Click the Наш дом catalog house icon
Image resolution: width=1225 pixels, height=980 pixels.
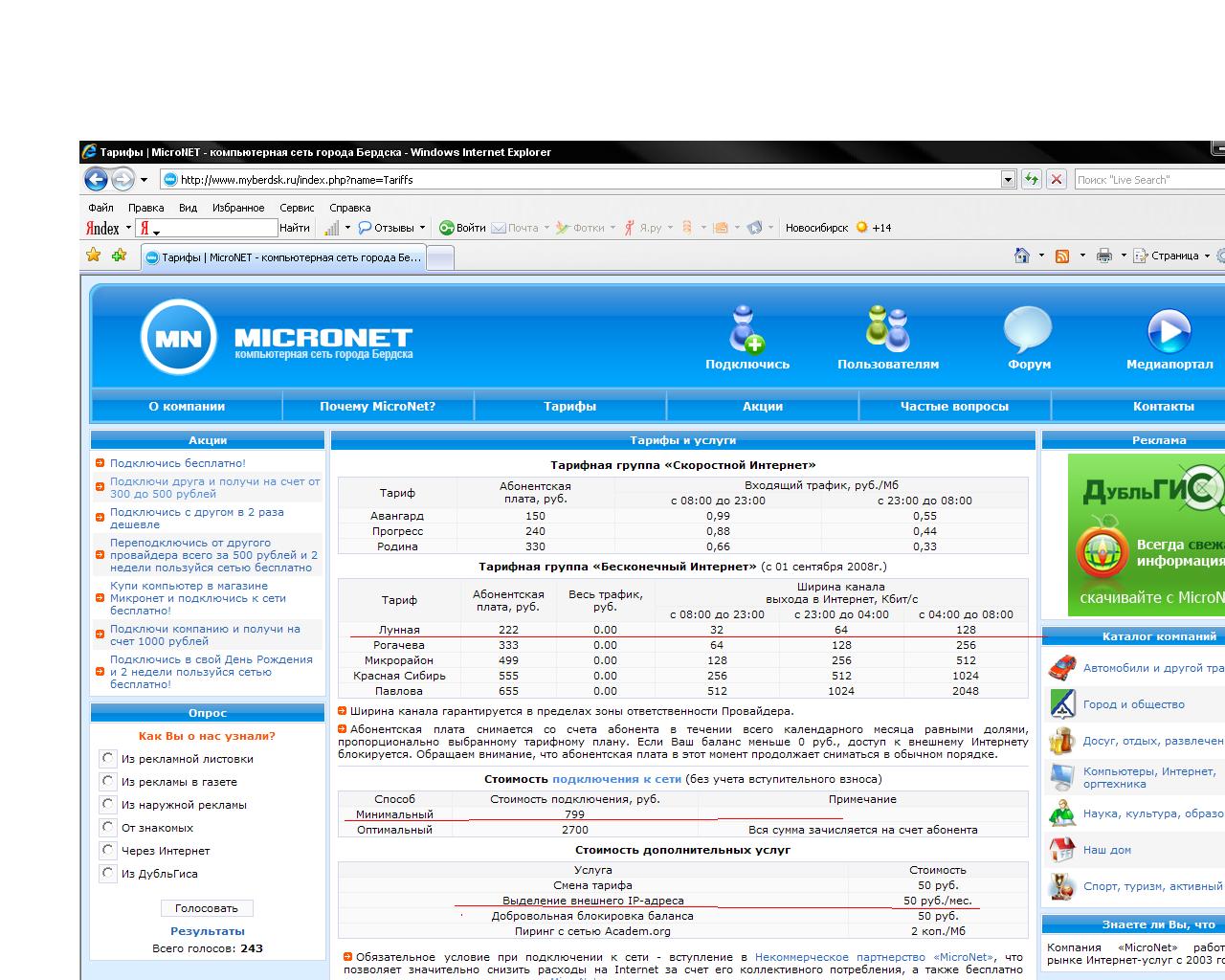[1062, 849]
